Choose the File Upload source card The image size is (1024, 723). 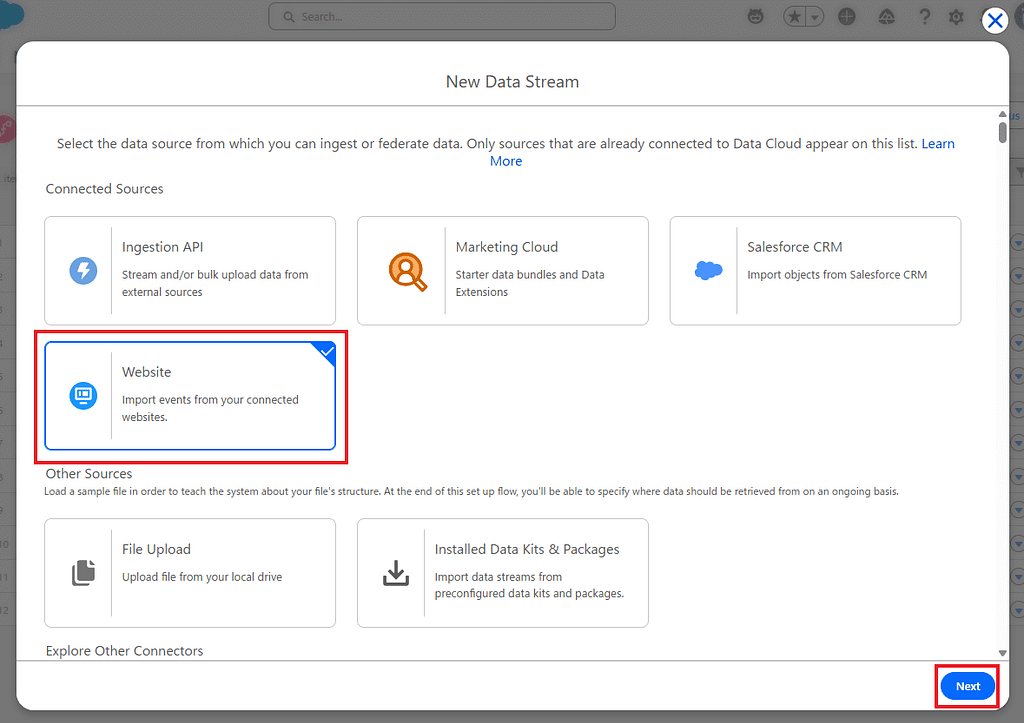[x=190, y=573]
